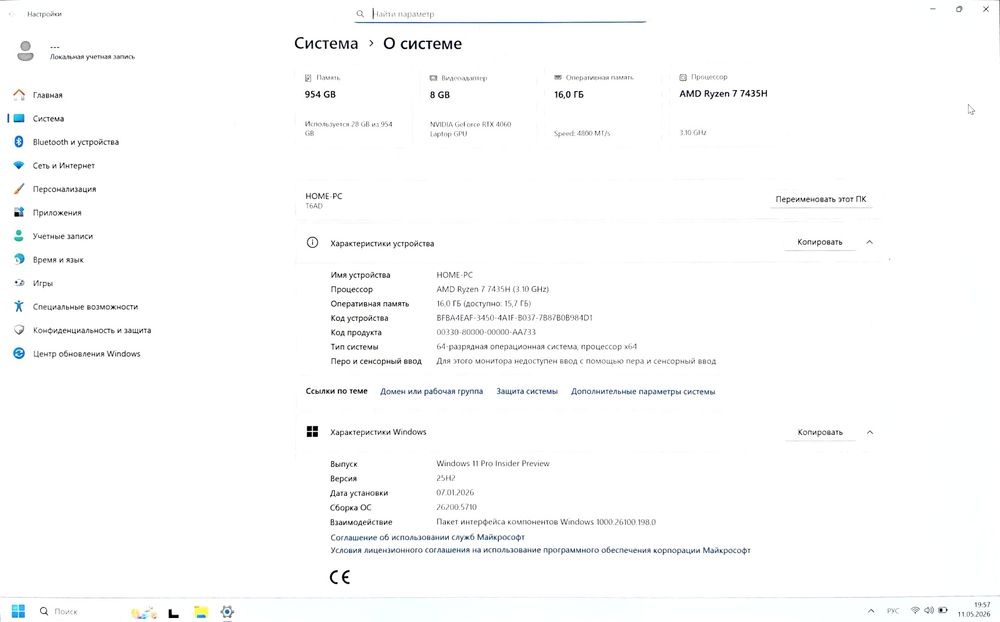Open the clock and date 11.05.2026
Image resolution: width=1000 pixels, height=622 pixels.
[x=974, y=609]
